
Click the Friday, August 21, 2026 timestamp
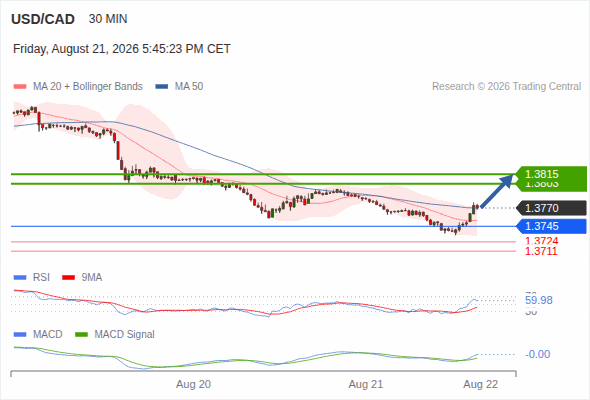pyautogui.click(x=122, y=49)
